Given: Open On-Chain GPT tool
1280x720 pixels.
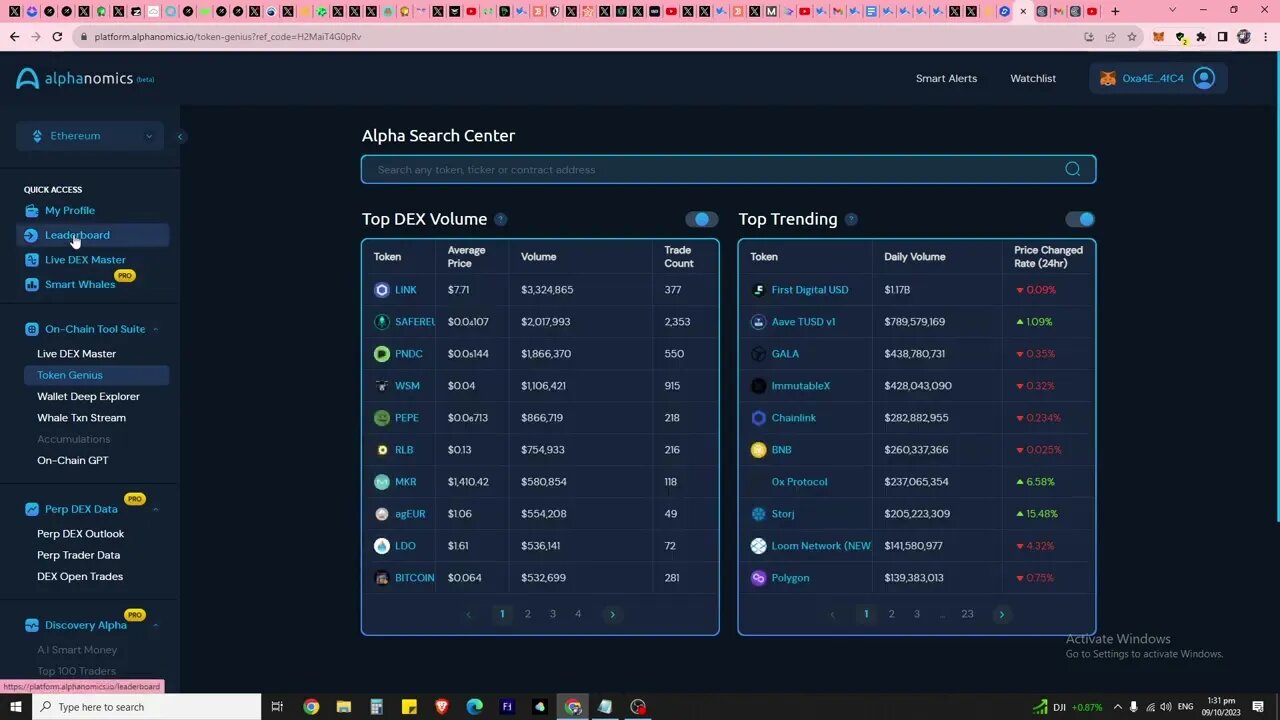Looking at the screenshot, I should tap(72, 461).
